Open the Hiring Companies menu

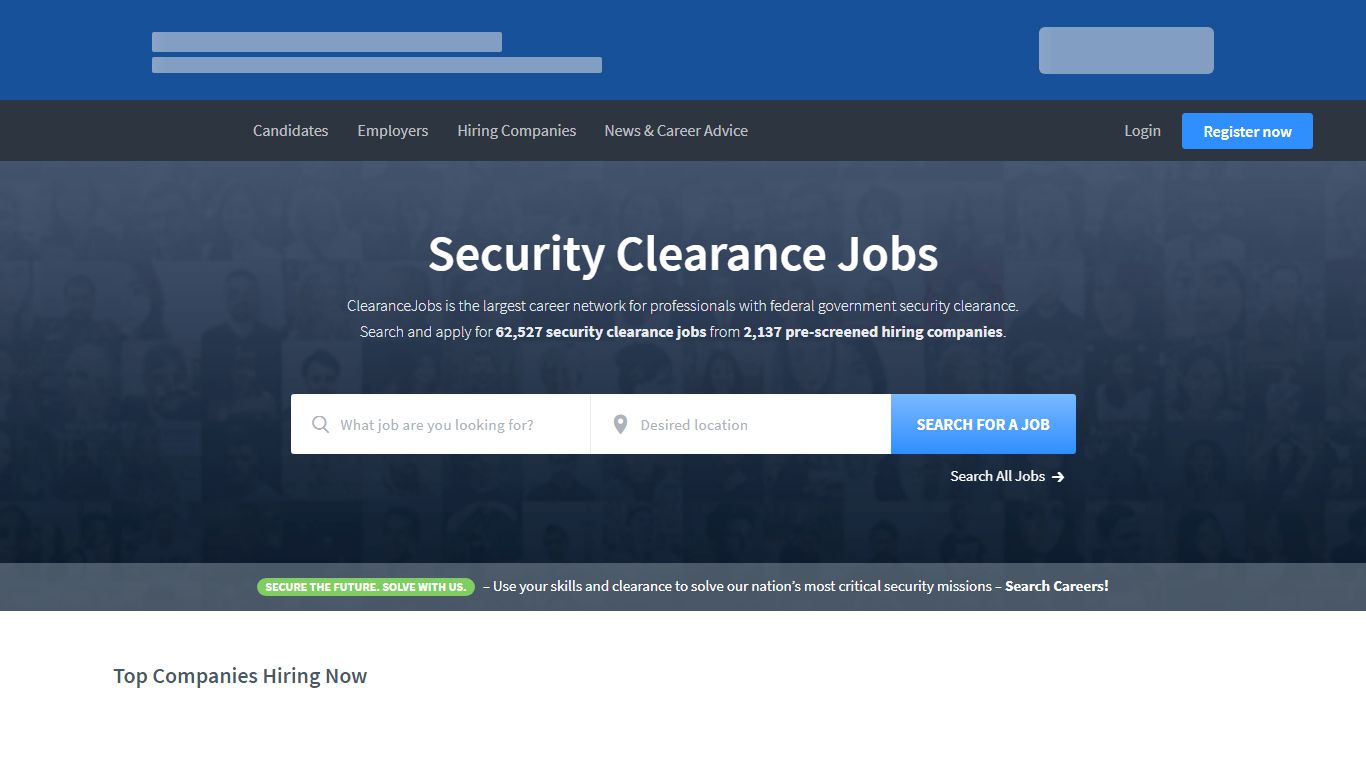[x=517, y=131]
